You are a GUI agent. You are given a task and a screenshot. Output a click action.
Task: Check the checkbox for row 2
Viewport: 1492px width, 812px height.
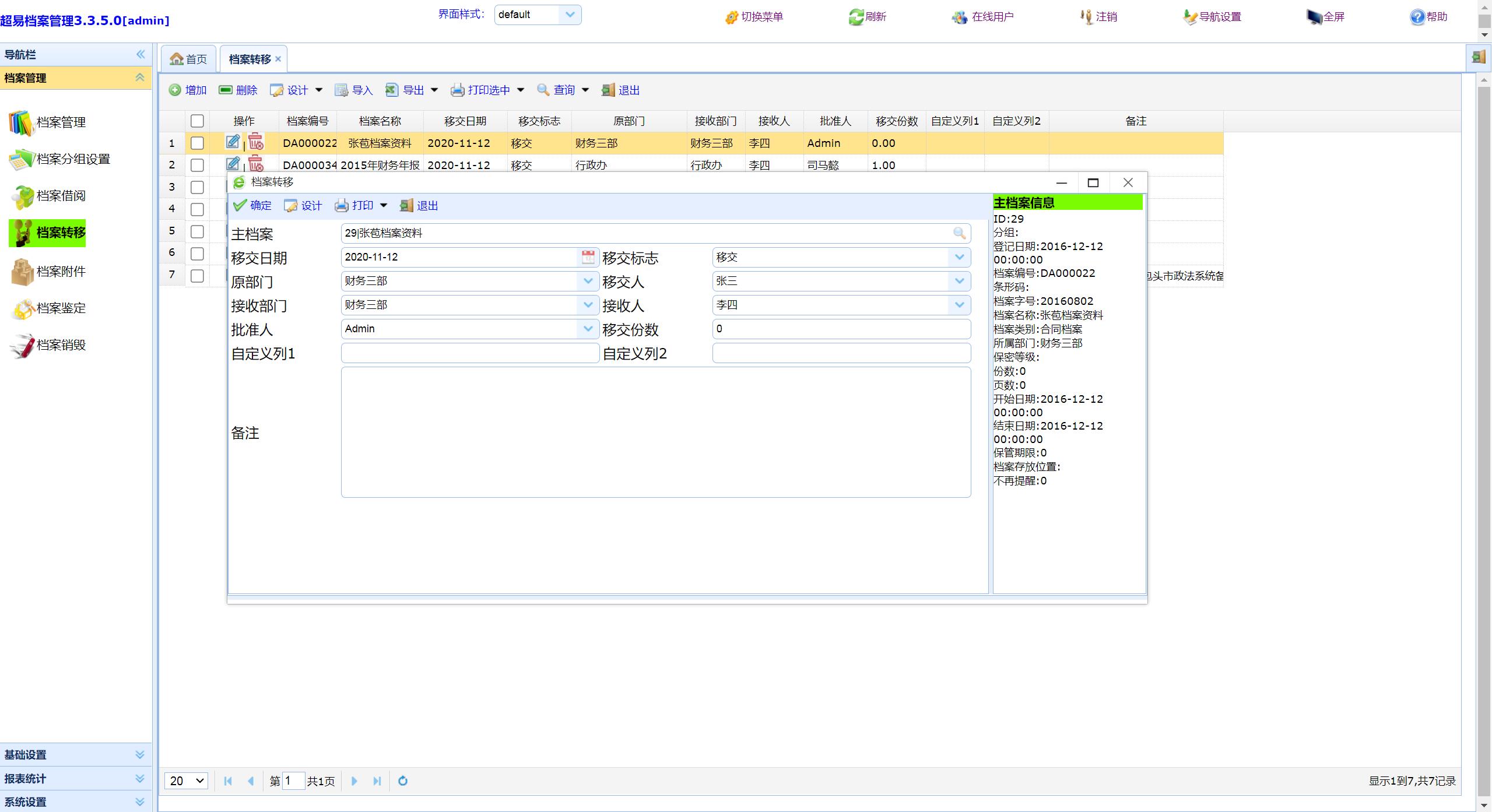click(x=197, y=165)
